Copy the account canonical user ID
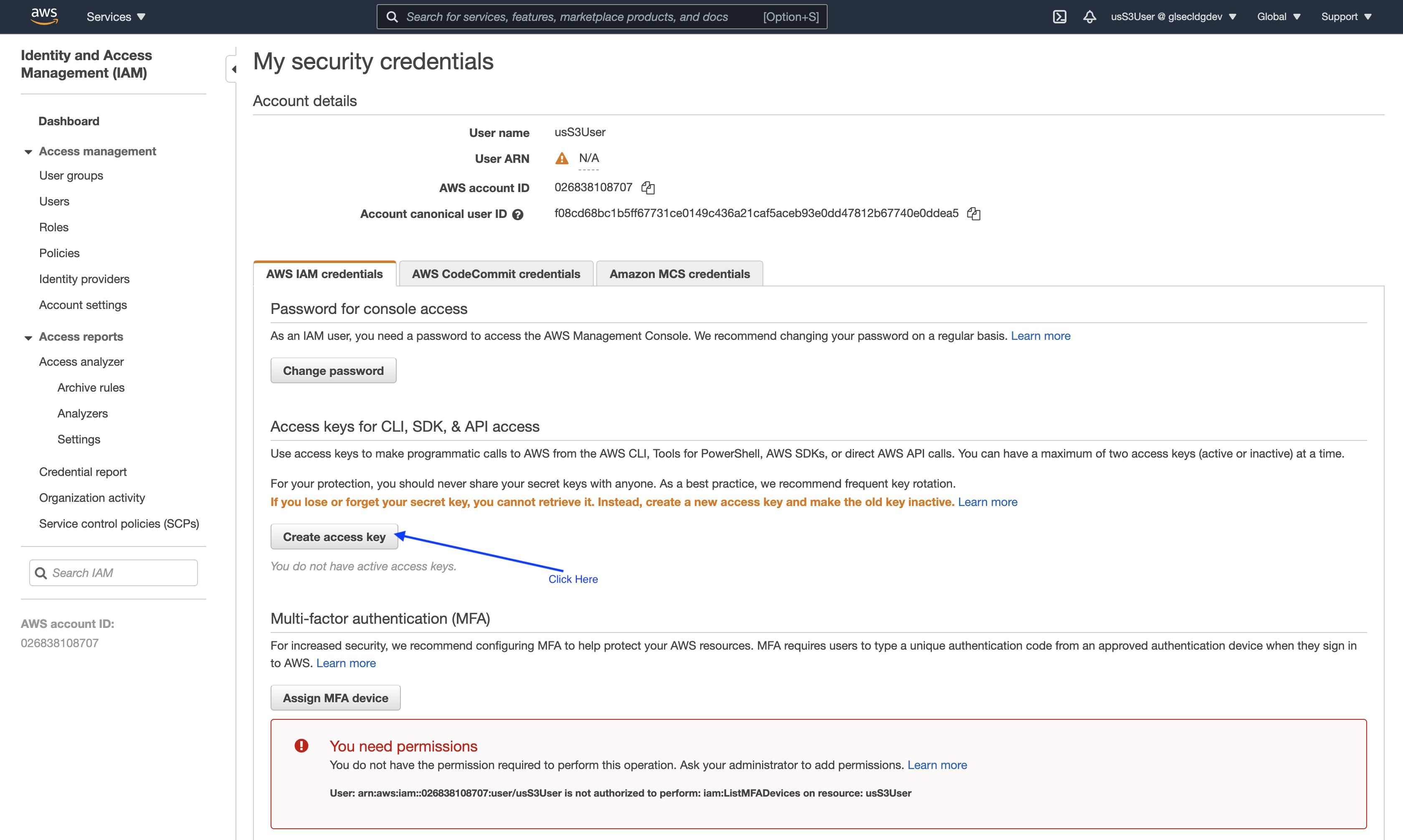The image size is (1403, 840). click(x=973, y=213)
